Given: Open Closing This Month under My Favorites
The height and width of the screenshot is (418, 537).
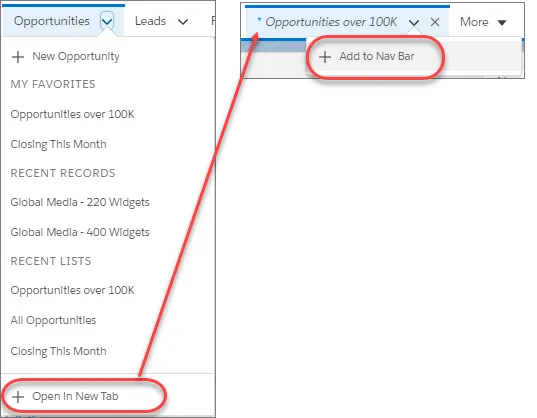Looking at the screenshot, I should 59,144.
